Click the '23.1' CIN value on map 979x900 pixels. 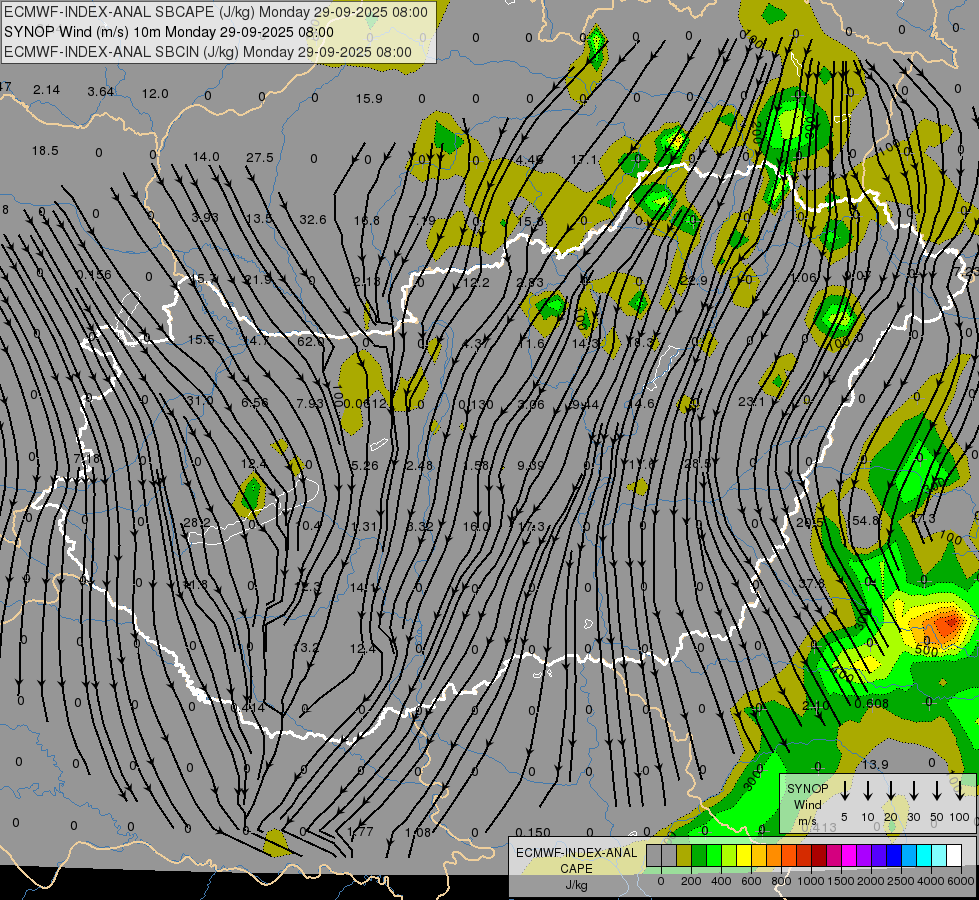pos(751,402)
